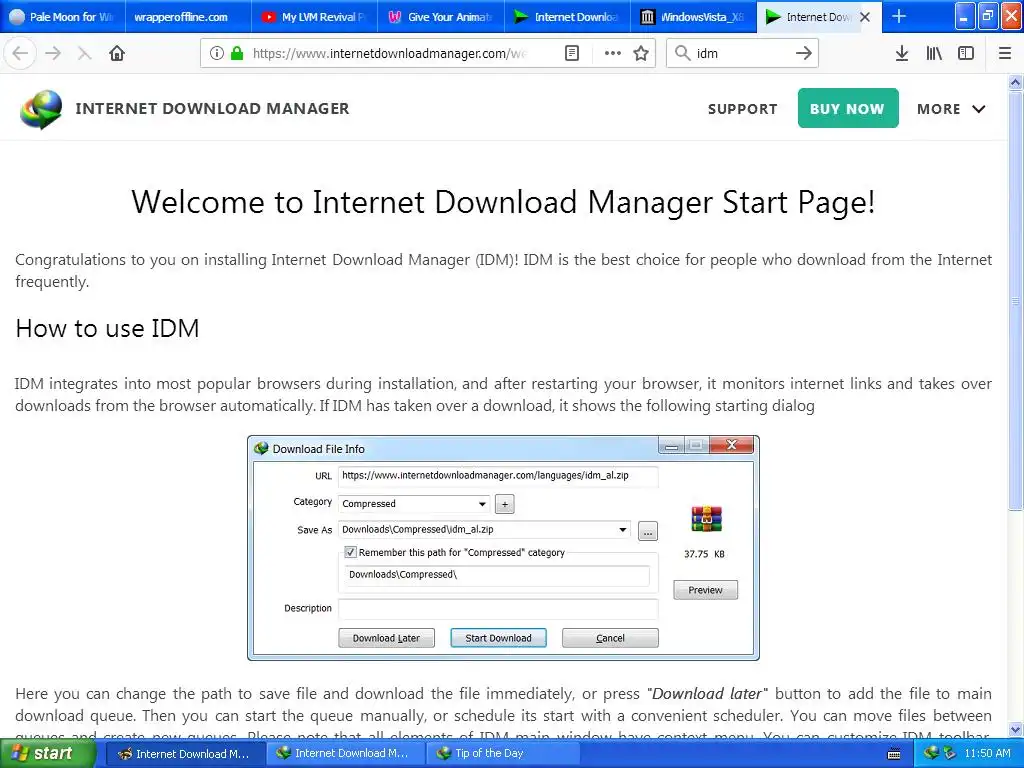This screenshot has height=768, width=1024.
Task: Click the search go arrow button
Action: [804, 53]
